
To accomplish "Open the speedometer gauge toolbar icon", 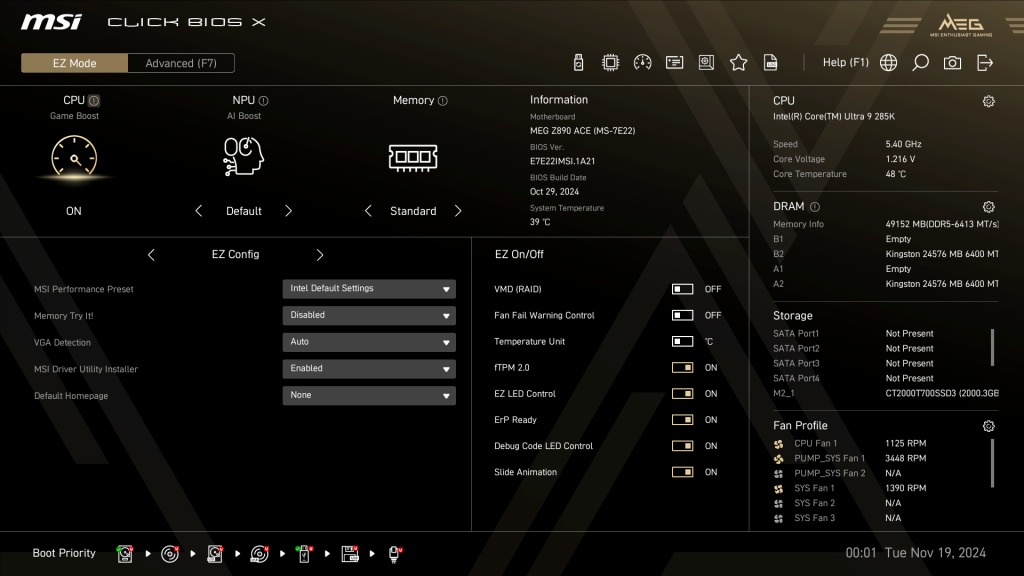I will [x=642, y=63].
